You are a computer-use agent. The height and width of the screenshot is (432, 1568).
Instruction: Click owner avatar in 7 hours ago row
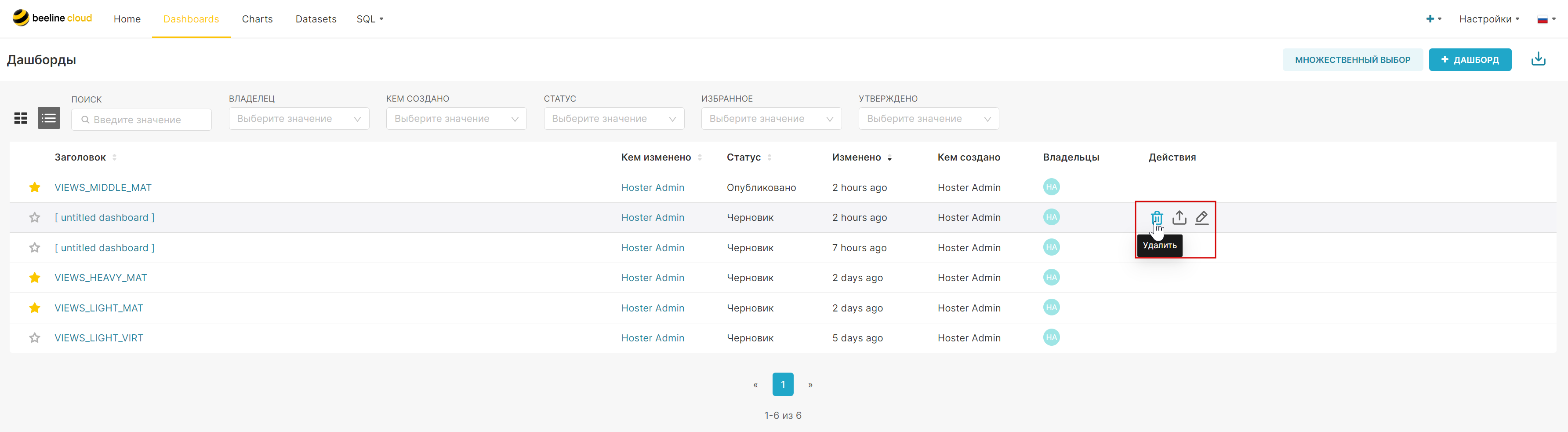[1051, 247]
